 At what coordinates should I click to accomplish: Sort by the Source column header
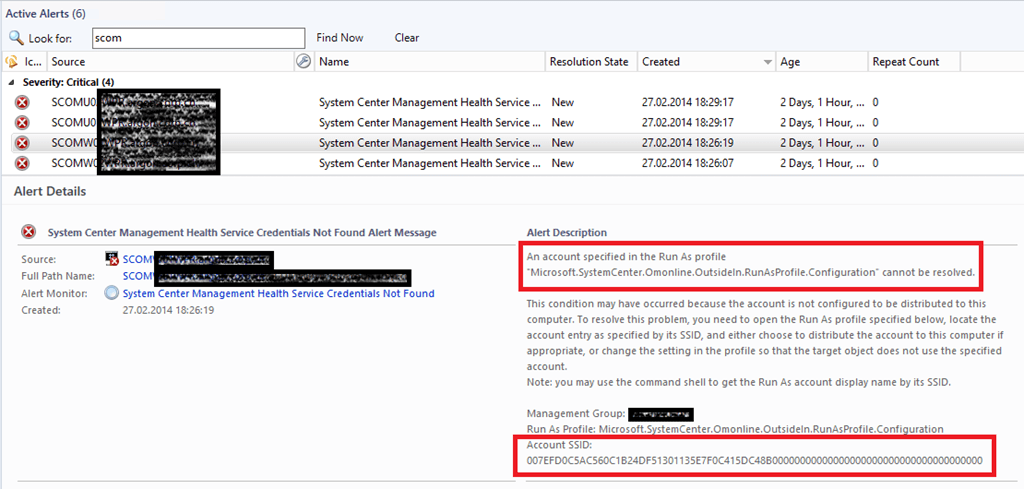pos(170,62)
